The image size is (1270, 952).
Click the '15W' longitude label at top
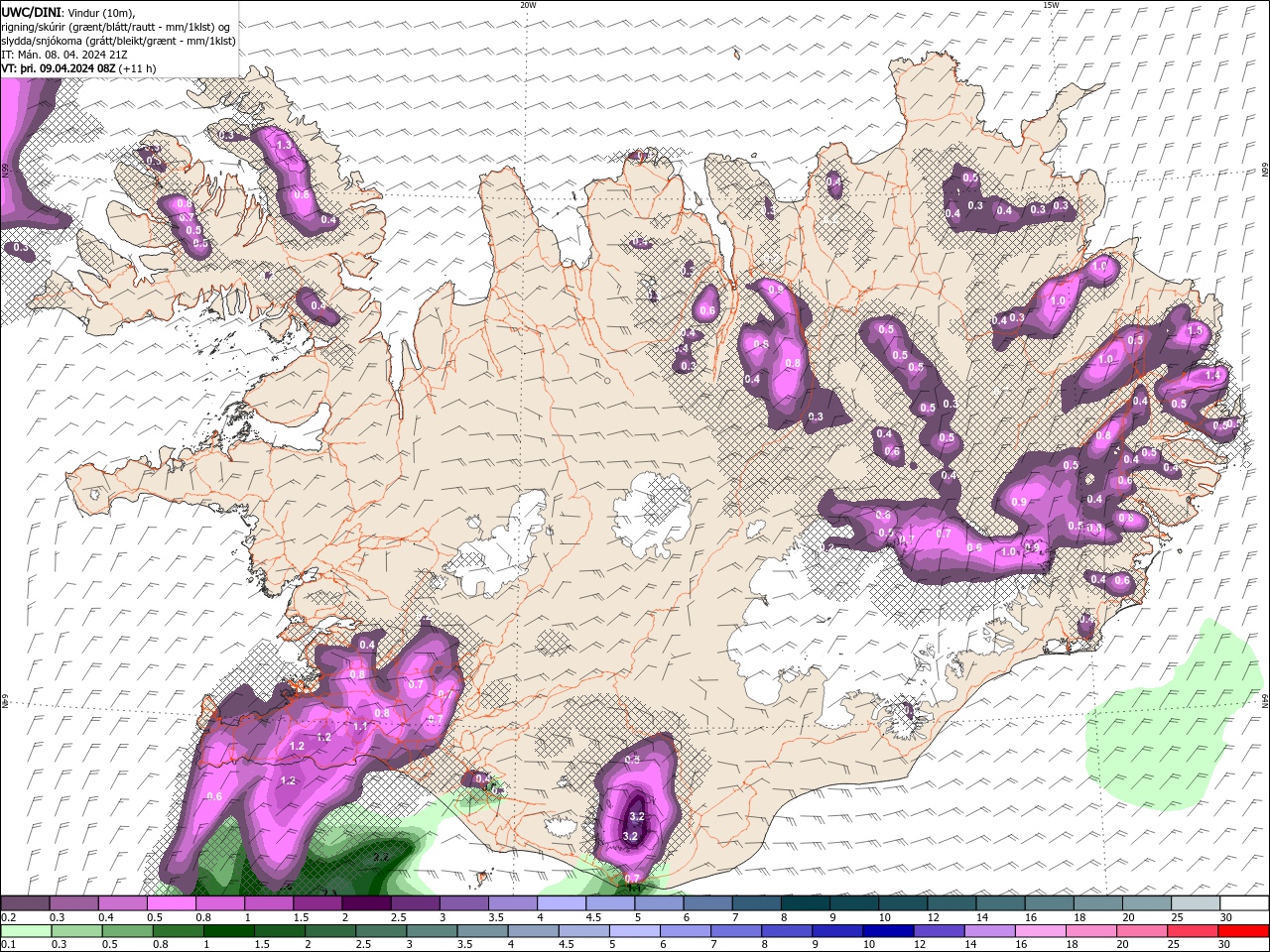coord(1052,5)
